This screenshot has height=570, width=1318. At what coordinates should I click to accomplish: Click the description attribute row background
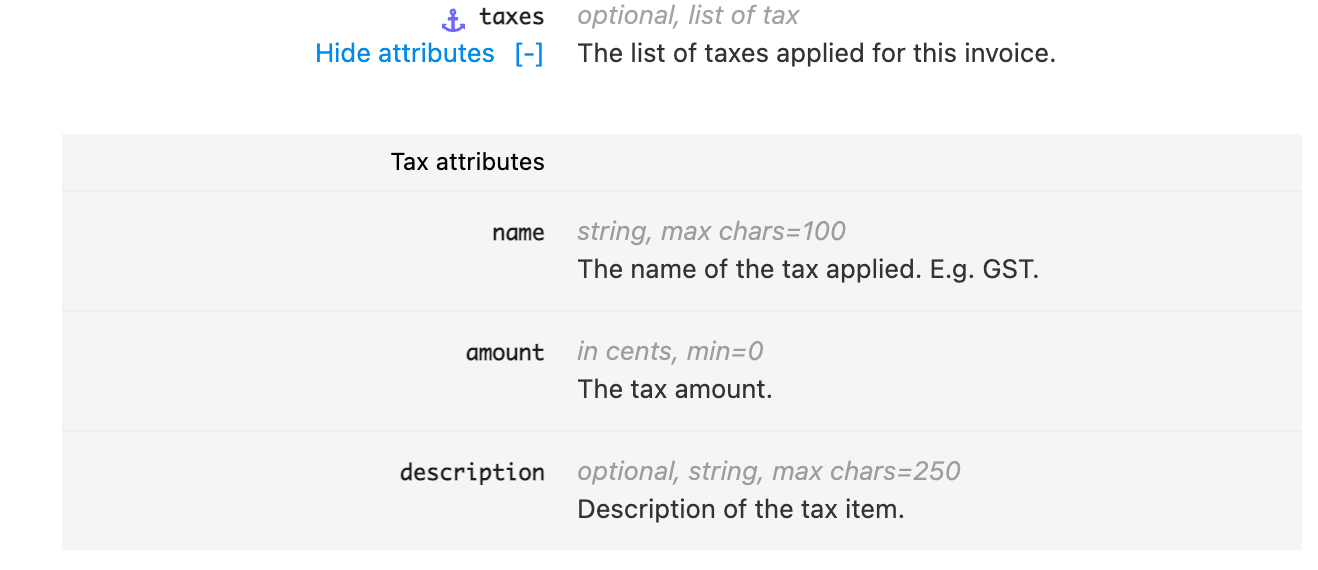(682, 490)
